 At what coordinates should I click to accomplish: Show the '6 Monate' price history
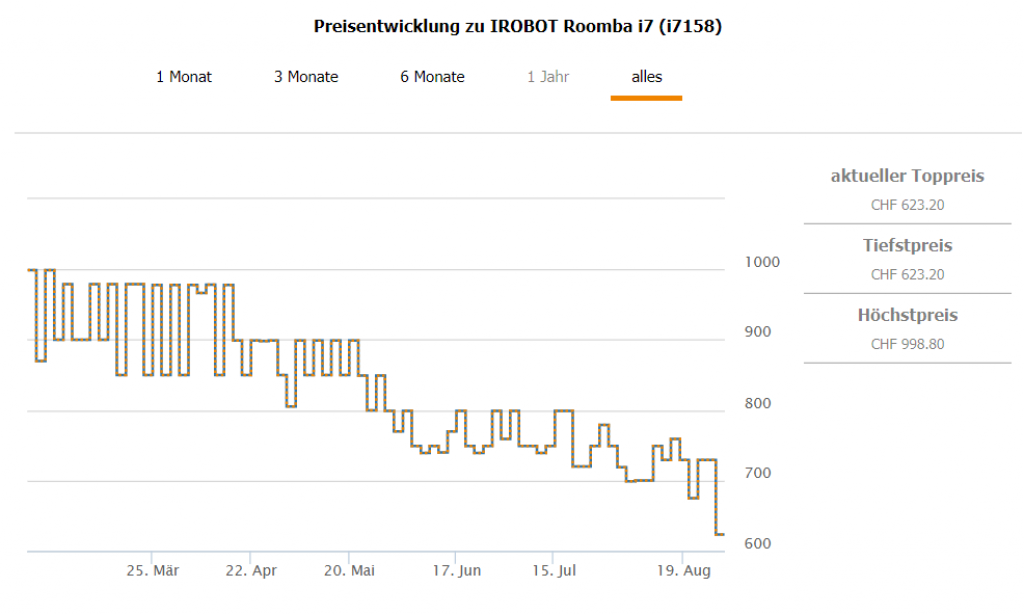pyautogui.click(x=432, y=77)
